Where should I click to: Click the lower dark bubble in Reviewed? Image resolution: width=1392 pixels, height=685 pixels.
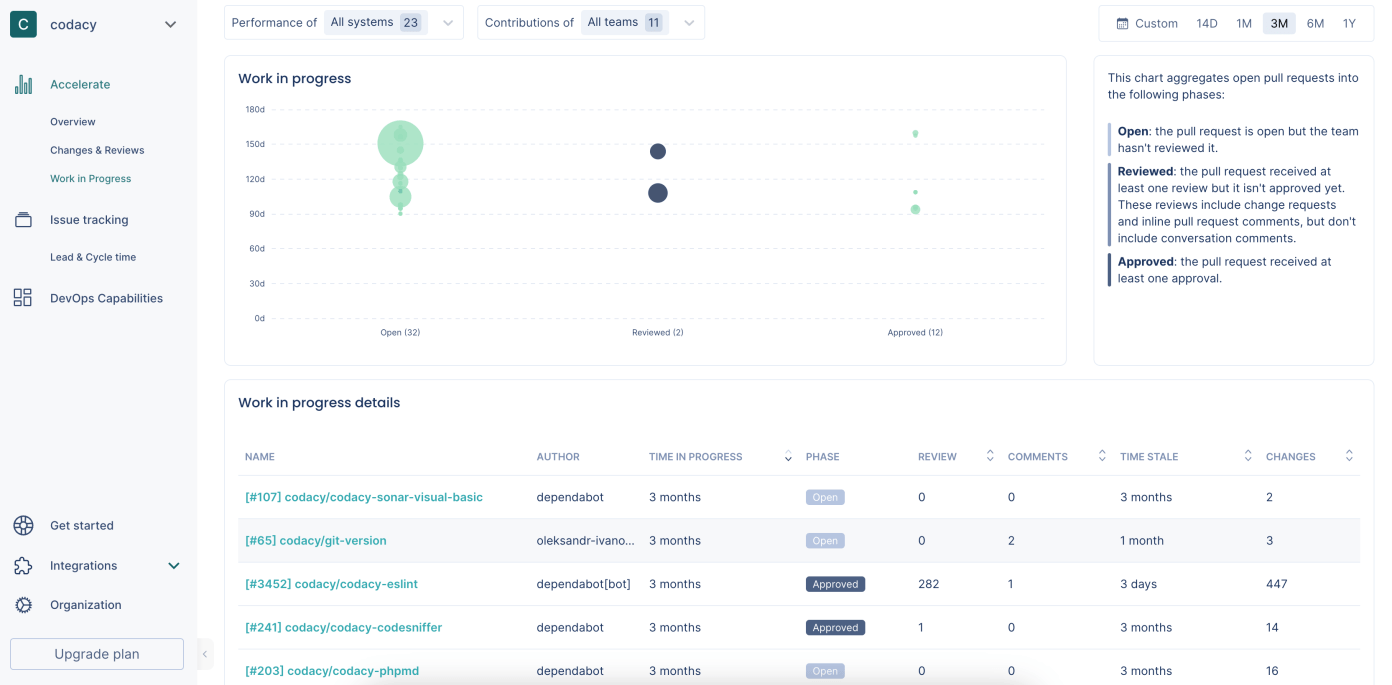pyautogui.click(x=658, y=193)
